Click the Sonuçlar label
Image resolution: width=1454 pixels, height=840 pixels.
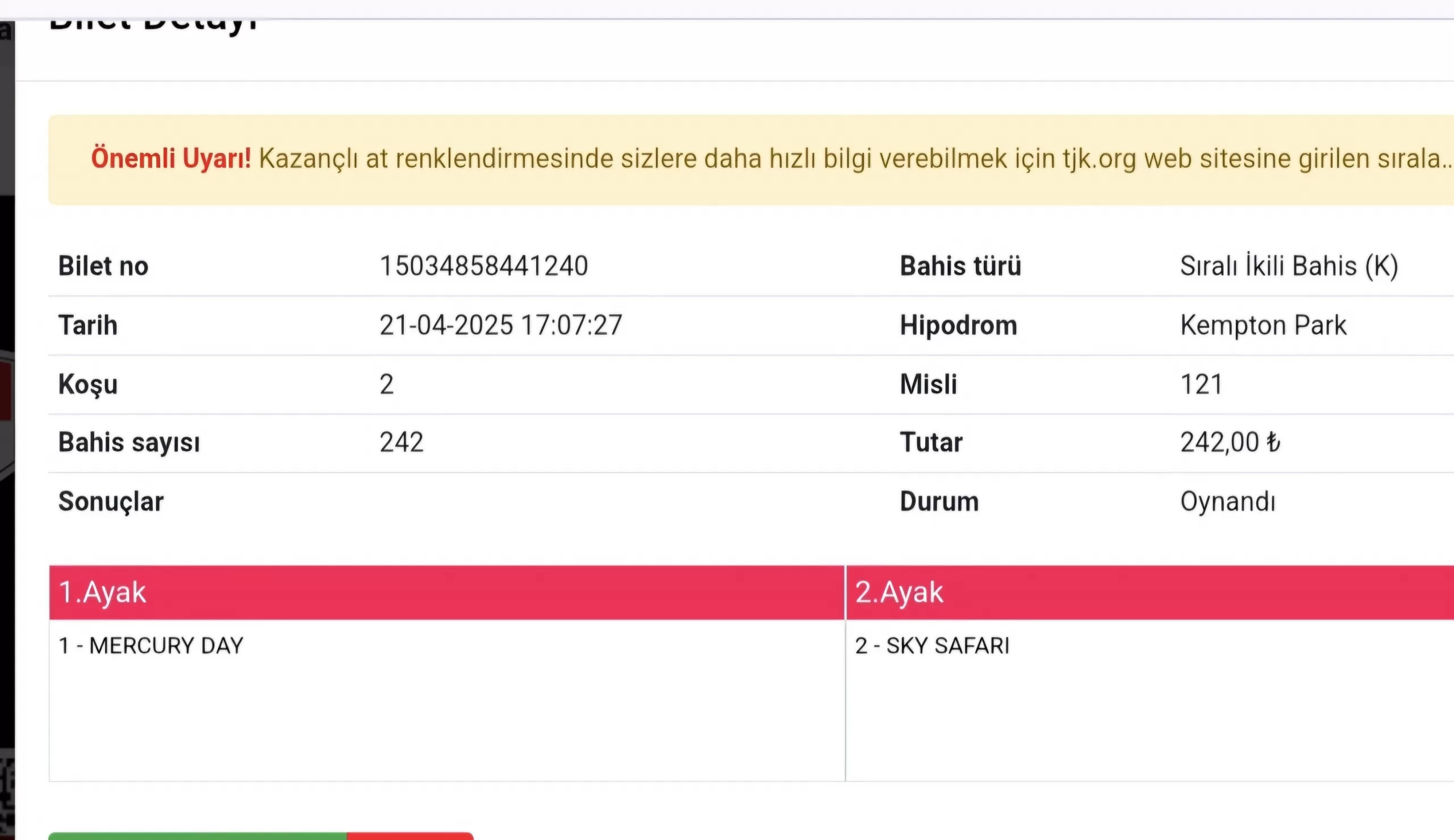pyautogui.click(x=111, y=502)
